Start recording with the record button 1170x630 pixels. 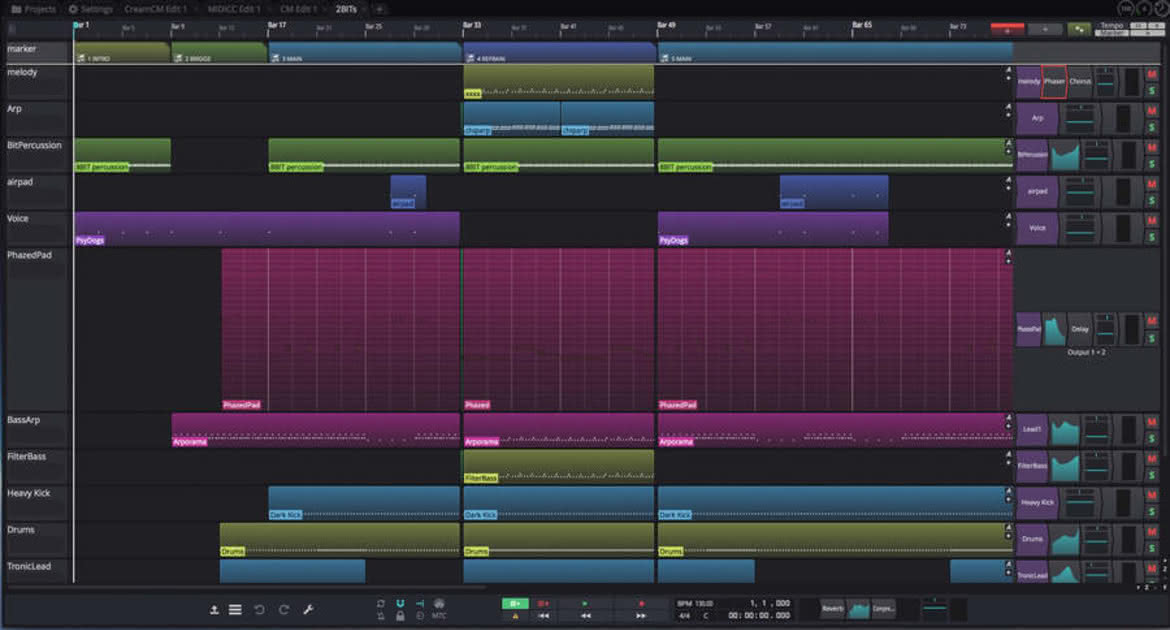pos(641,603)
